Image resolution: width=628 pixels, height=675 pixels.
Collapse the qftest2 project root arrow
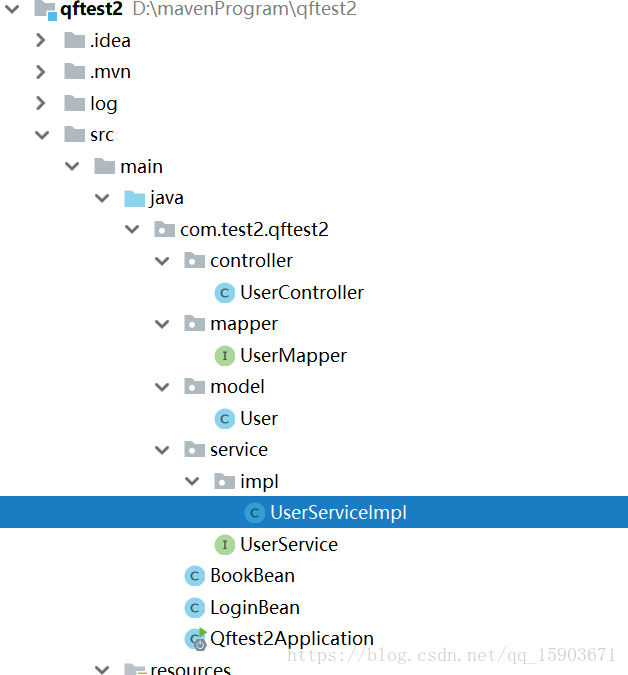12,9
